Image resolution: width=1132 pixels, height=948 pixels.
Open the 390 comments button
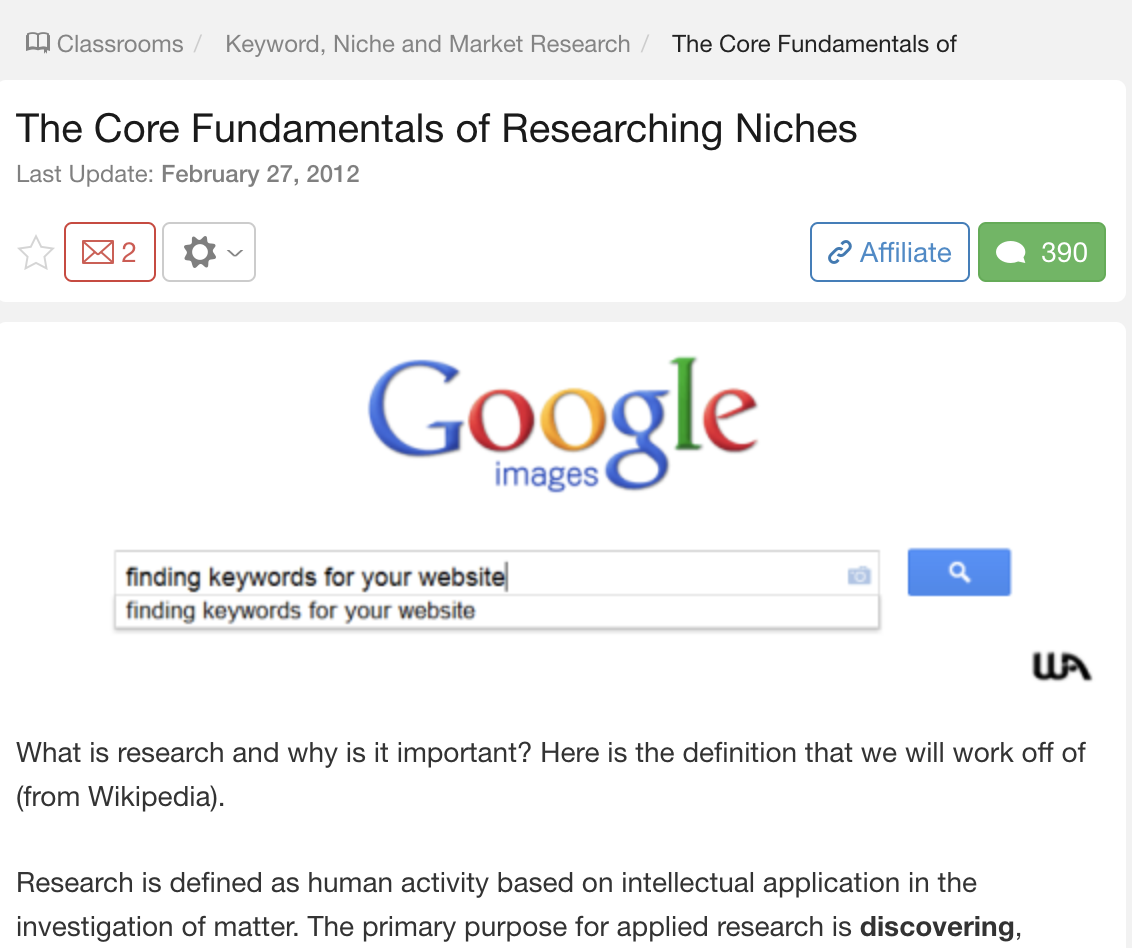[x=1042, y=252]
